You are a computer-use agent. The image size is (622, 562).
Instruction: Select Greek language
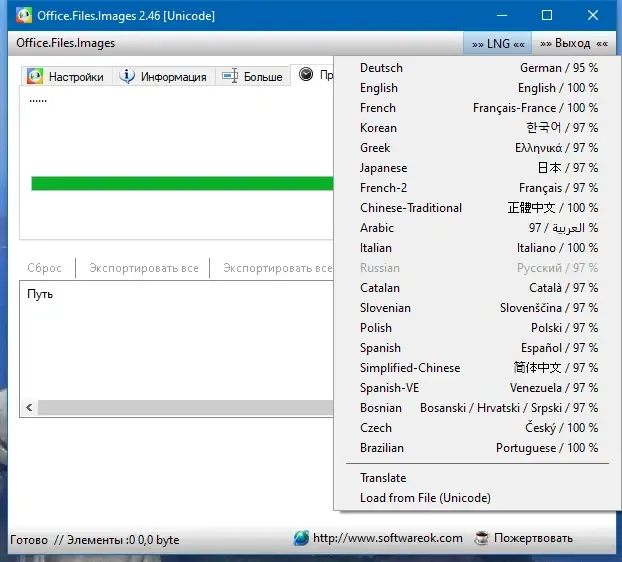pyautogui.click(x=478, y=148)
